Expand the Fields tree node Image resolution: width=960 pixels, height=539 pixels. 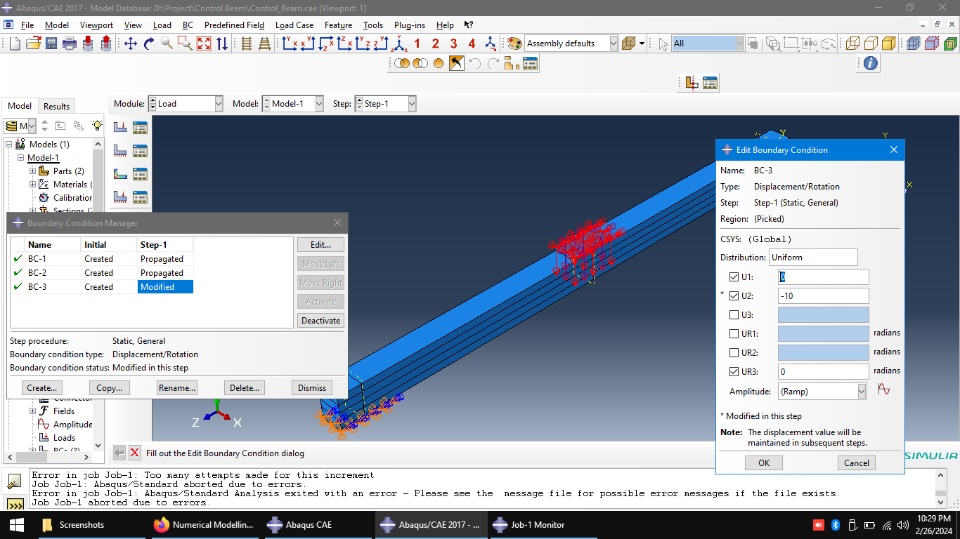pos(32,411)
